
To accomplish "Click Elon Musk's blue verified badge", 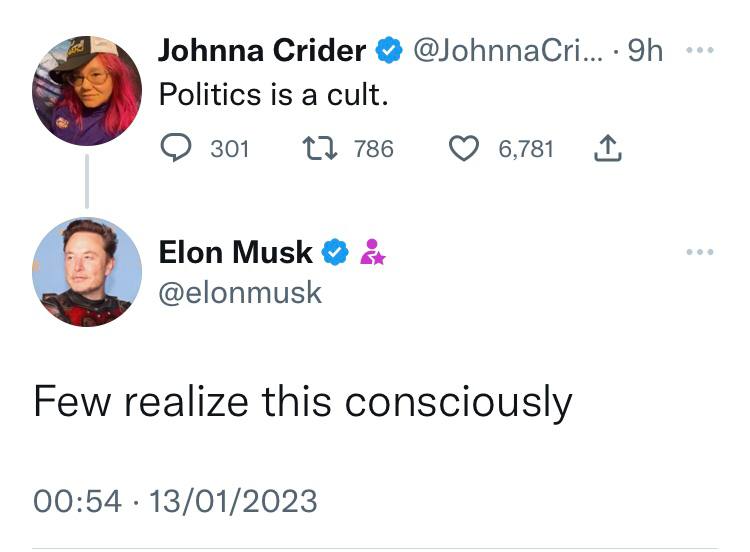I will [334, 253].
